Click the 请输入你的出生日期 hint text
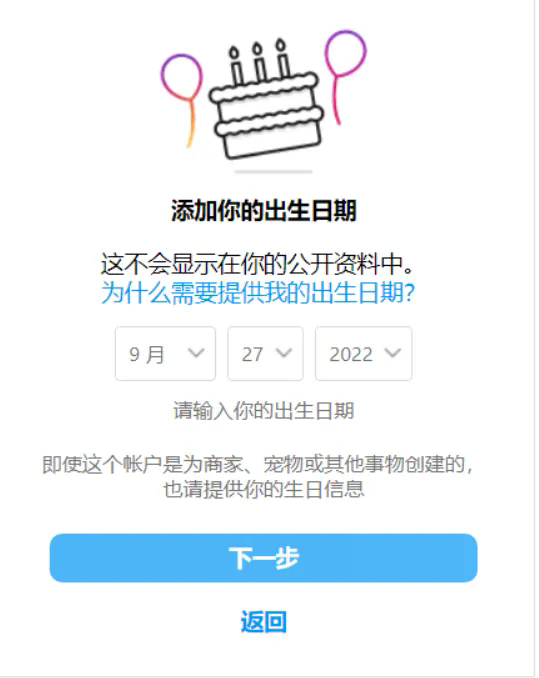Screen dimensions: 539x678 tap(264, 411)
